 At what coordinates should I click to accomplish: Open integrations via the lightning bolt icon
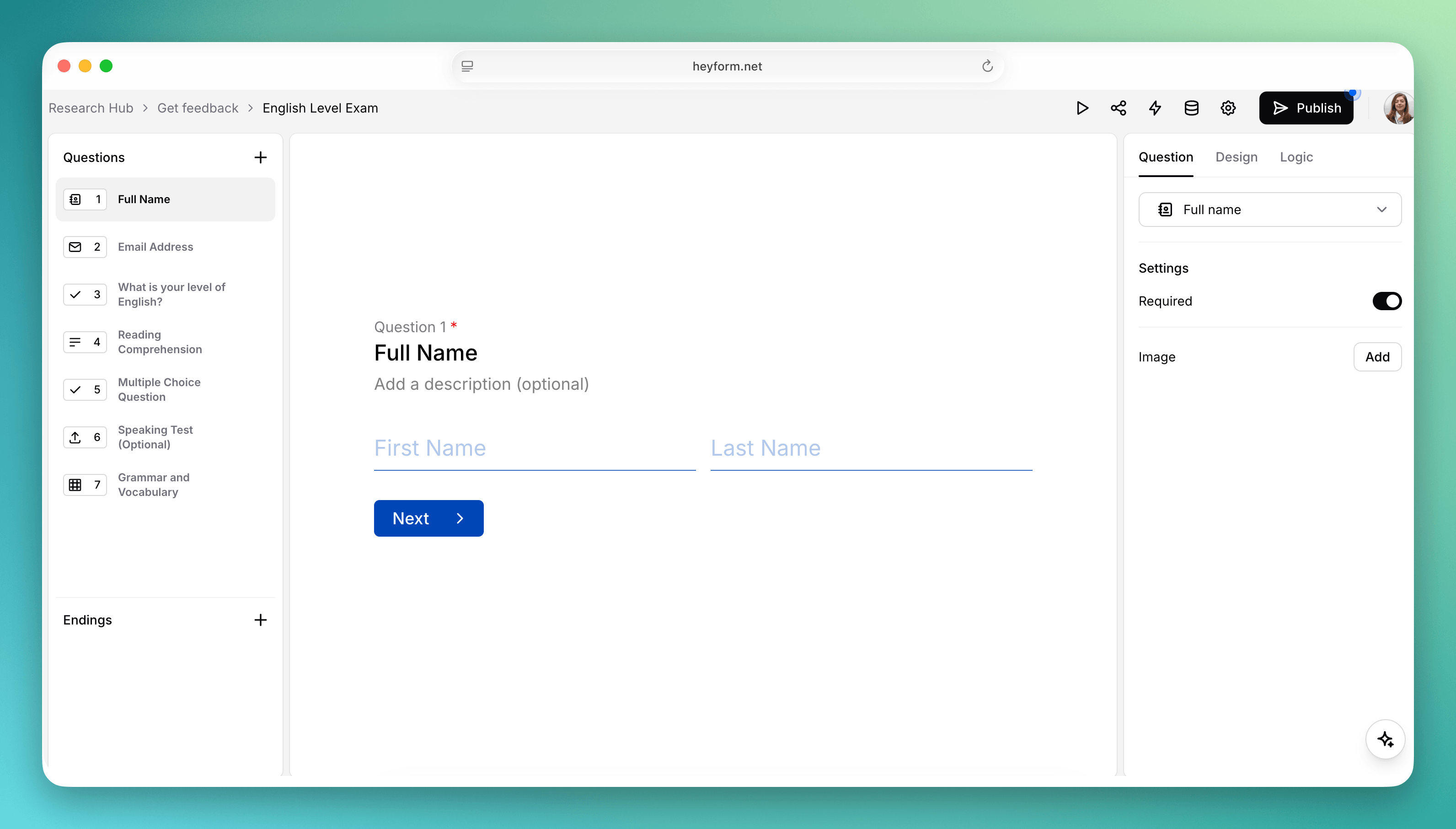point(1155,108)
